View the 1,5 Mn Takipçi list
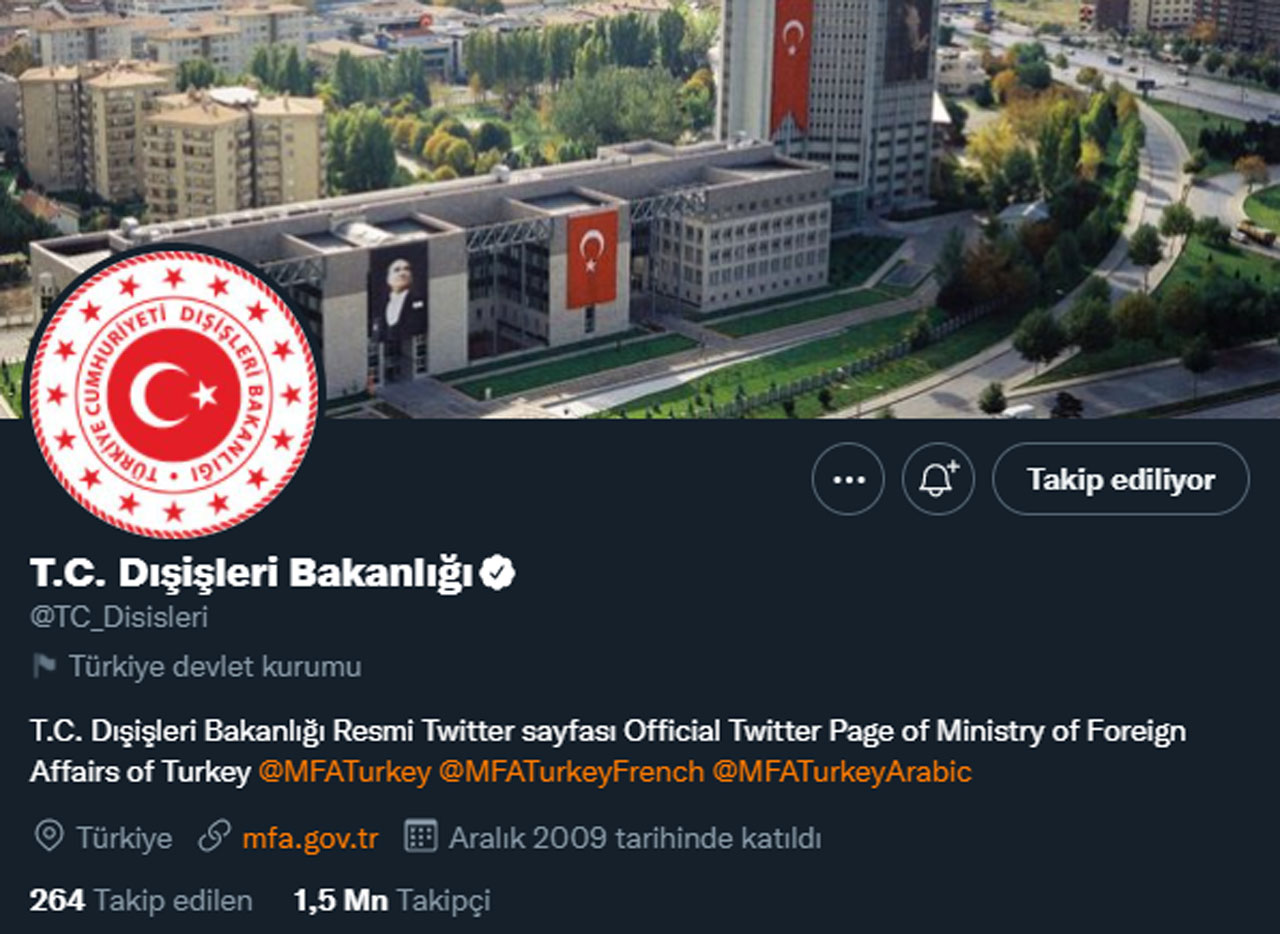This screenshot has height=934, width=1280. (391, 900)
